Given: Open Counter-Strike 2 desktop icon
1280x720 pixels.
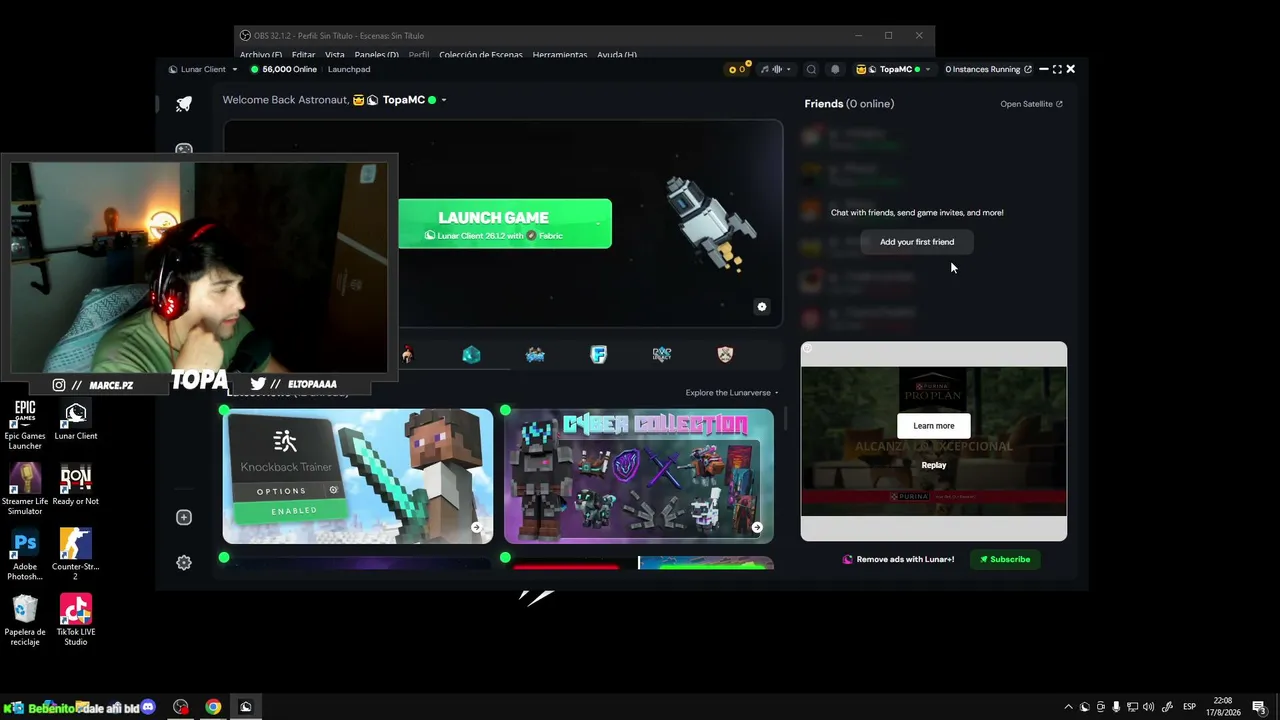Looking at the screenshot, I should (76, 555).
